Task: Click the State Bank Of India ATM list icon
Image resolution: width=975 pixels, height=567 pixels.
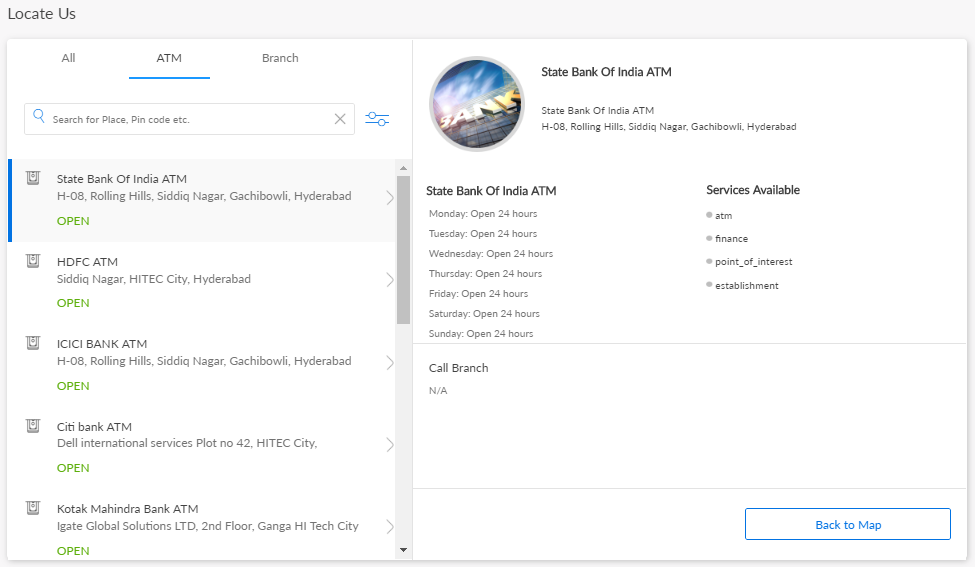Action: pyautogui.click(x=33, y=179)
